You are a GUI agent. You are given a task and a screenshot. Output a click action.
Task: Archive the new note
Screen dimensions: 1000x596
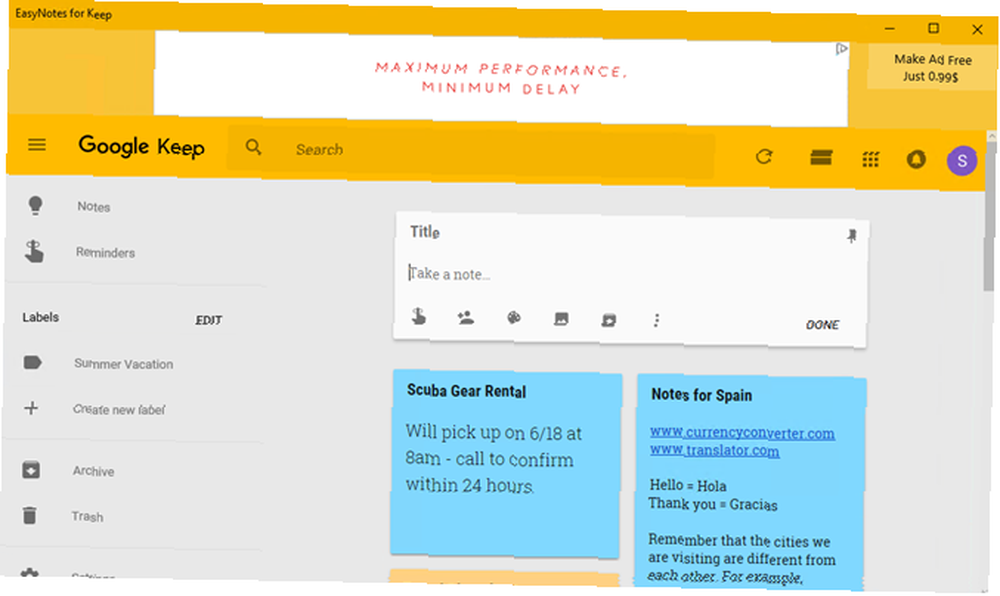click(x=609, y=320)
